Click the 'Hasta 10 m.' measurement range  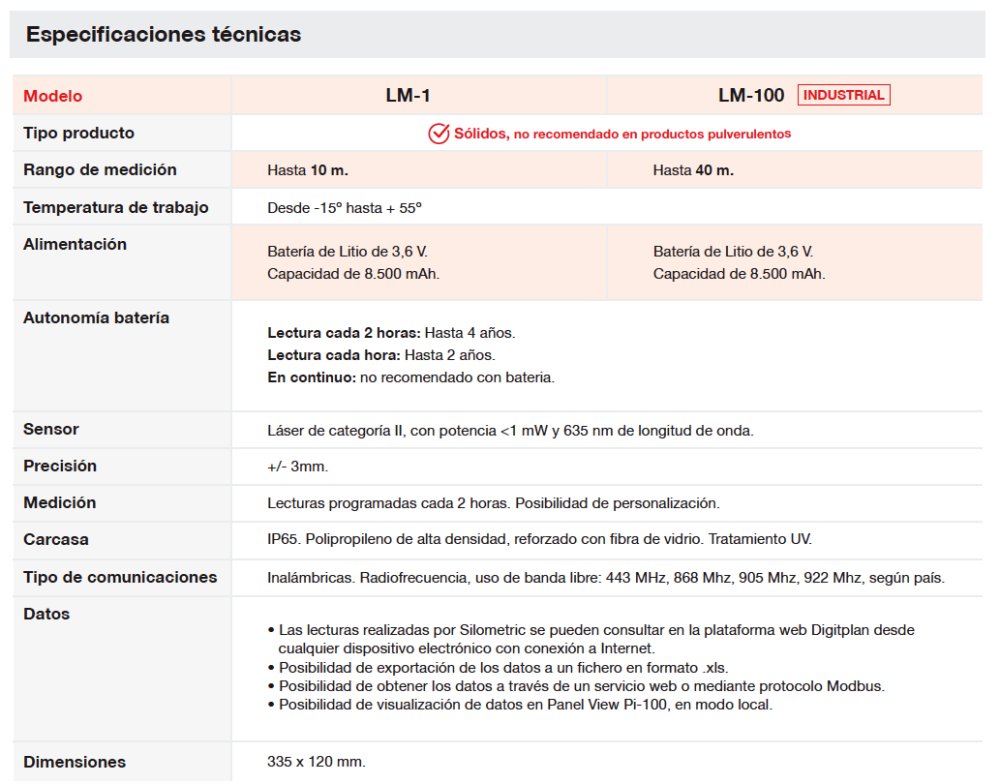point(308,171)
